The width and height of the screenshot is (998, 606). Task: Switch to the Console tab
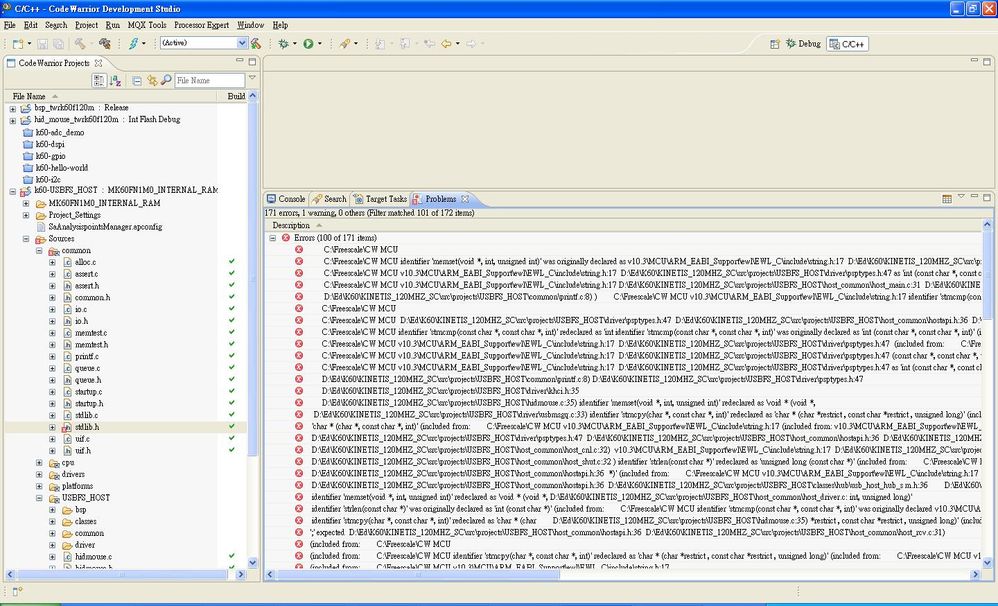click(x=286, y=199)
